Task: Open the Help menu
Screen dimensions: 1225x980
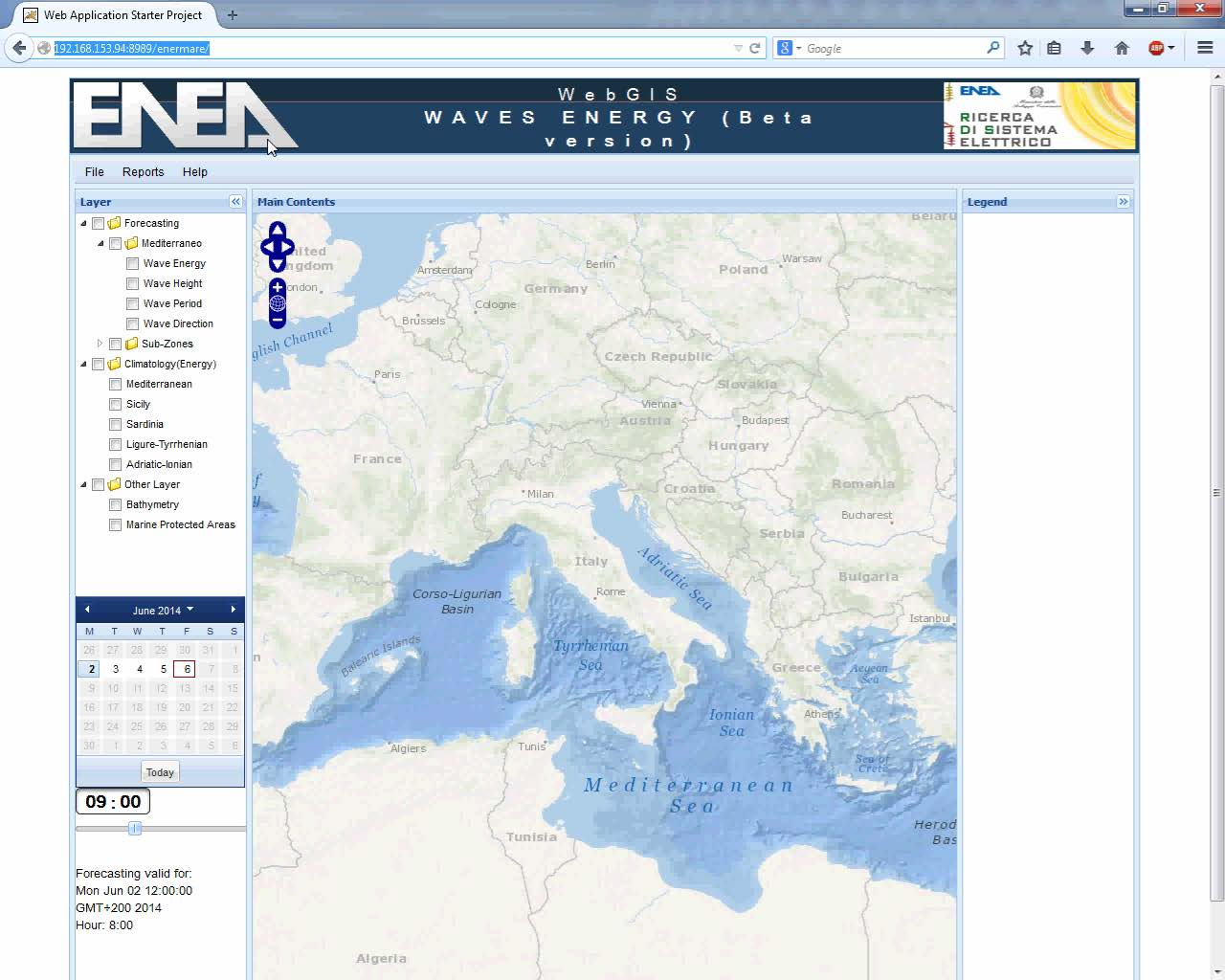Action: click(195, 171)
